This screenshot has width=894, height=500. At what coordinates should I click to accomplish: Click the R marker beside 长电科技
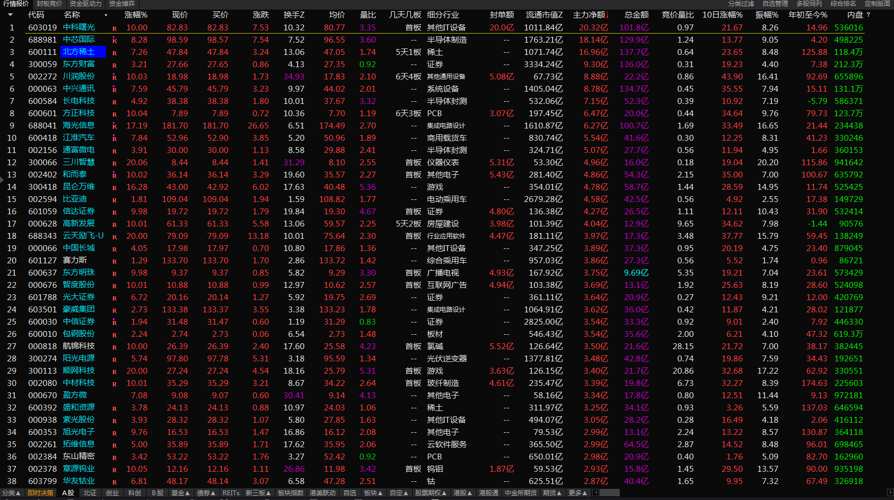click(115, 101)
